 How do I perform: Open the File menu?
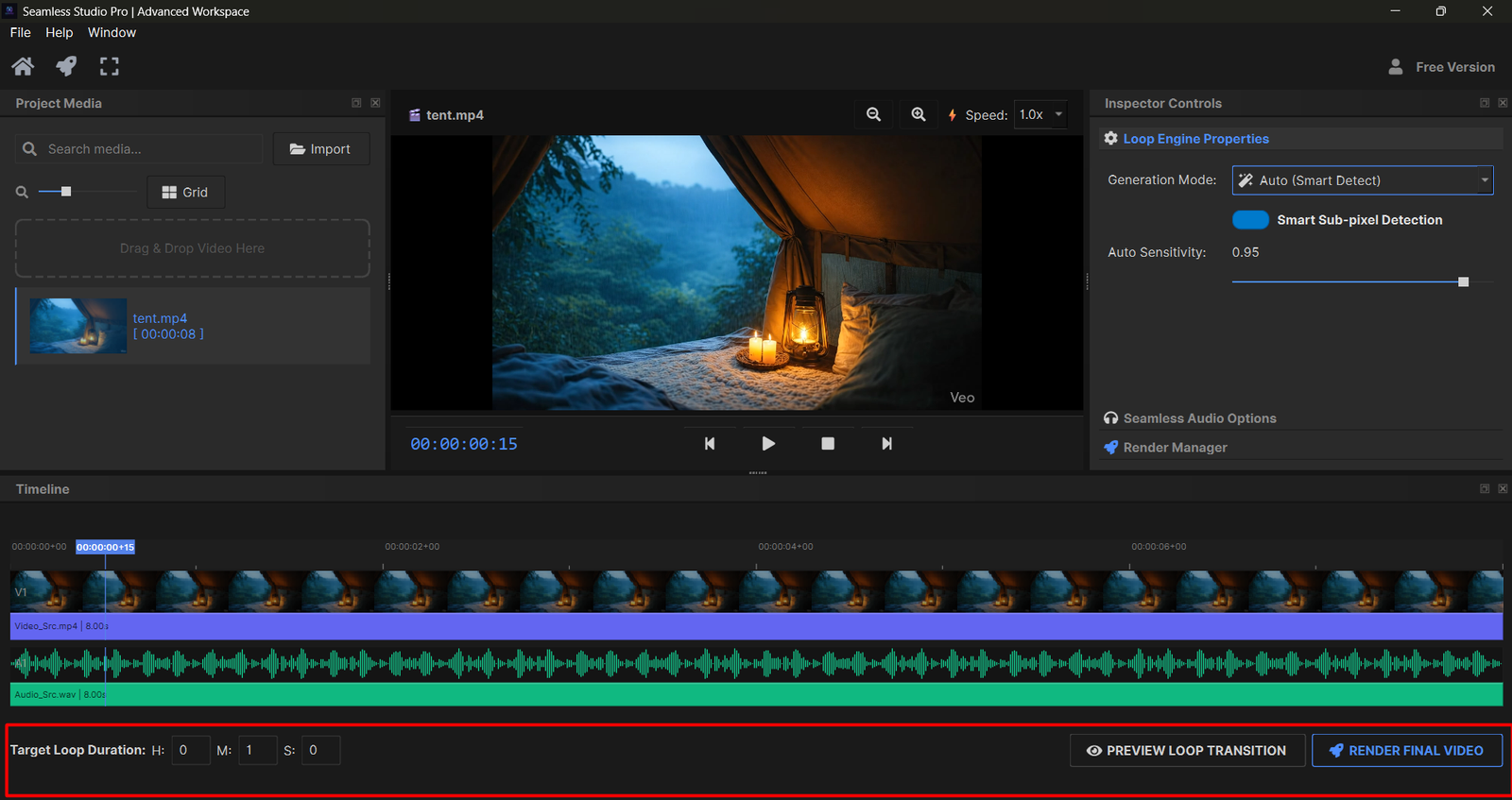(x=21, y=32)
